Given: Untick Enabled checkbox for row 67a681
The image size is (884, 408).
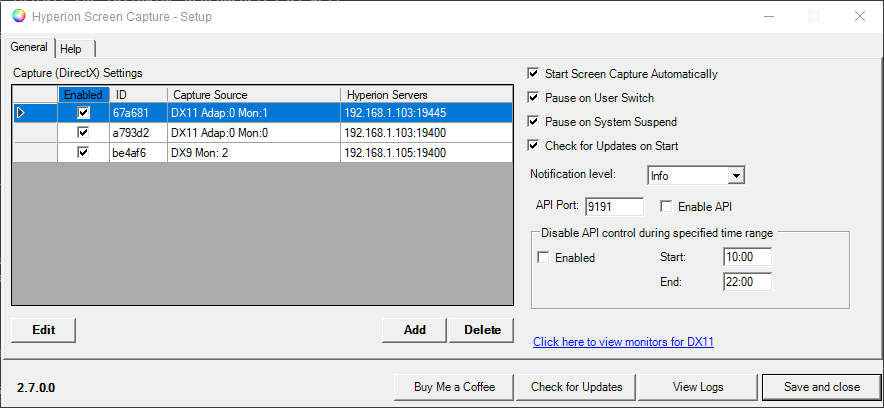Looking at the screenshot, I should point(83,113).
